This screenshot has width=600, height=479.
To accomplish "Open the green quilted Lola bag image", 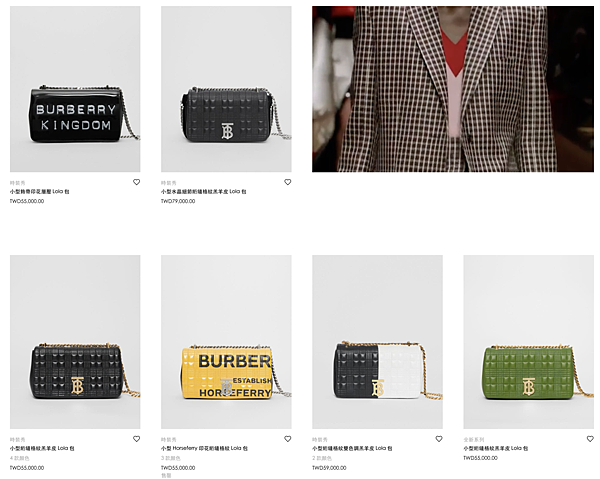I will point(528,342).
